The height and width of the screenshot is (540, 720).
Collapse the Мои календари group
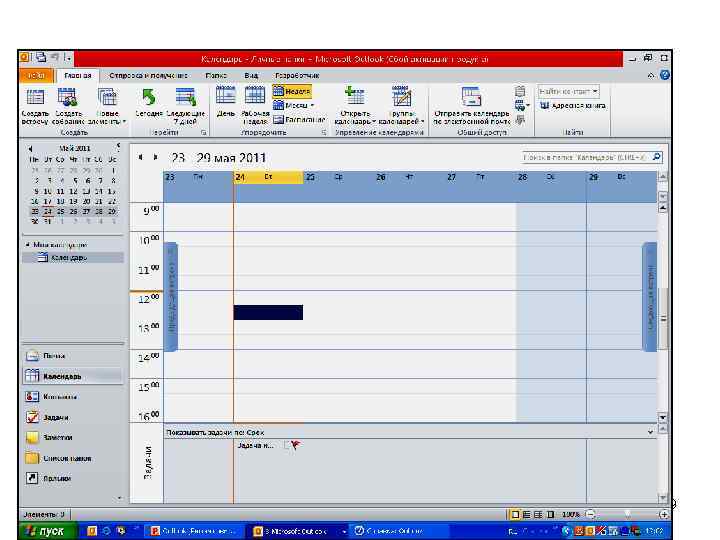(28, 245)
